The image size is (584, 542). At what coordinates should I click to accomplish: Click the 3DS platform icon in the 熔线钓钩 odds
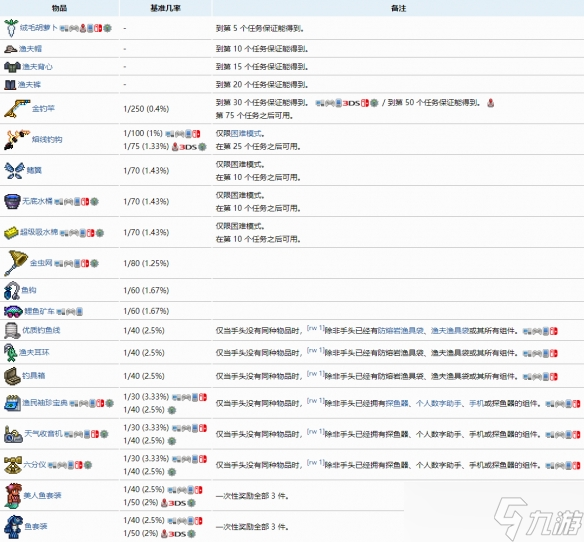(x=188, y=147)
